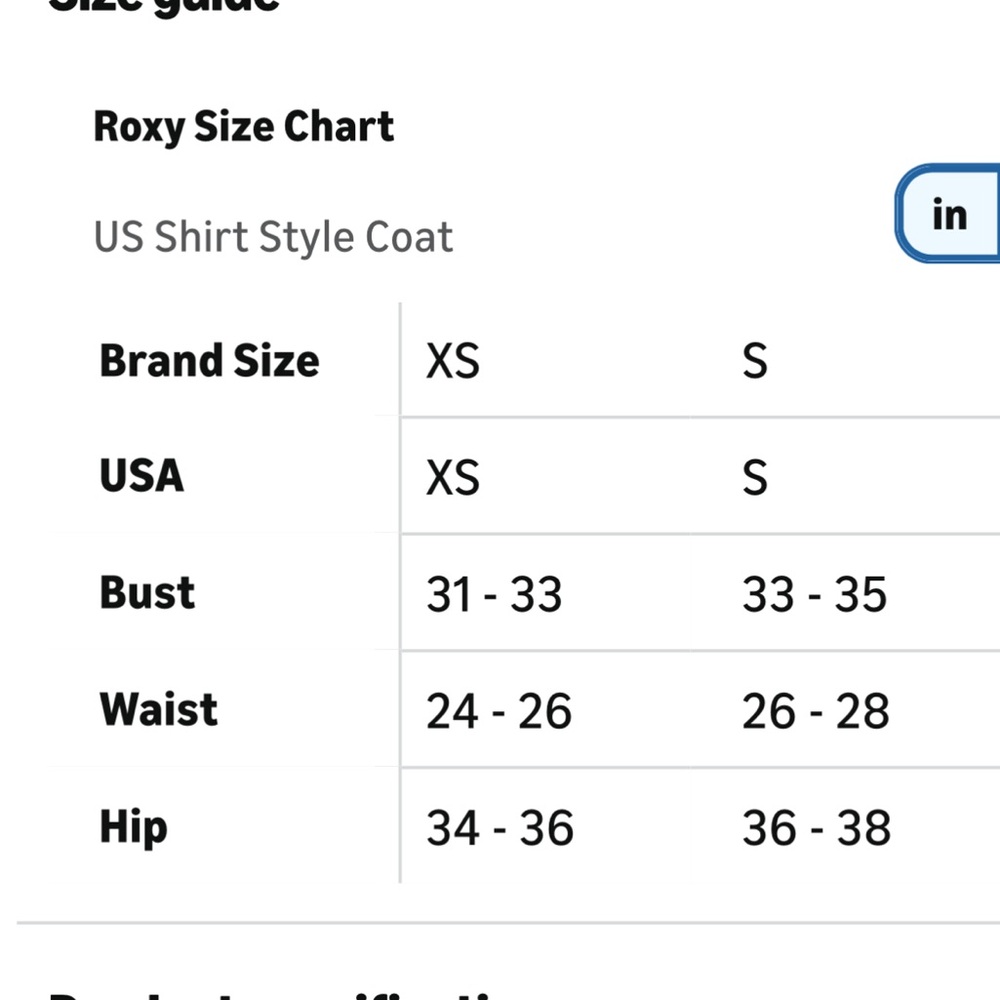This screenshot has height=1000, width=1000.
Task: Select the S brand size cell
Action: tap(757, 362)
